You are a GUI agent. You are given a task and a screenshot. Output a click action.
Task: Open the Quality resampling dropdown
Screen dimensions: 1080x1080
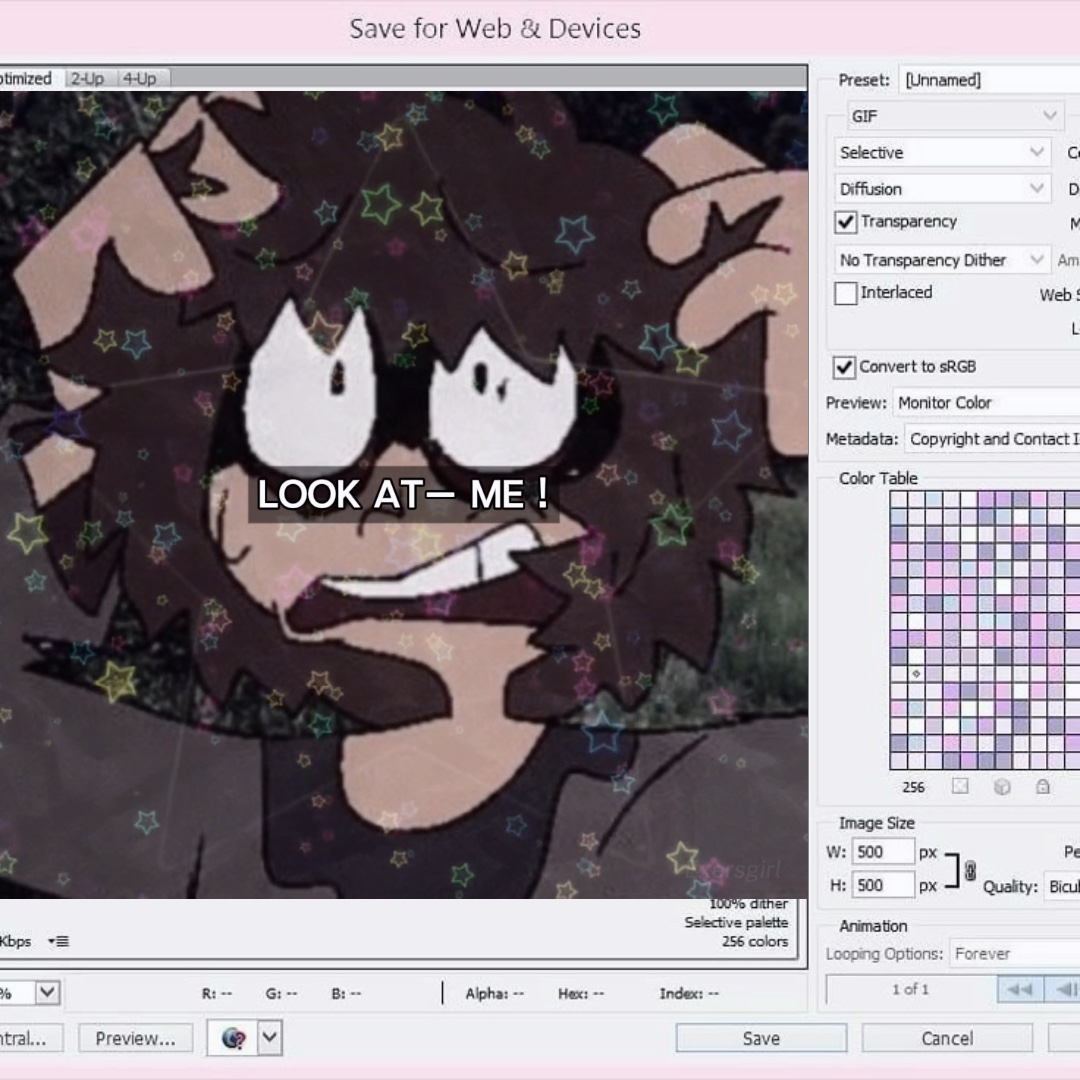click(1061, 886)
